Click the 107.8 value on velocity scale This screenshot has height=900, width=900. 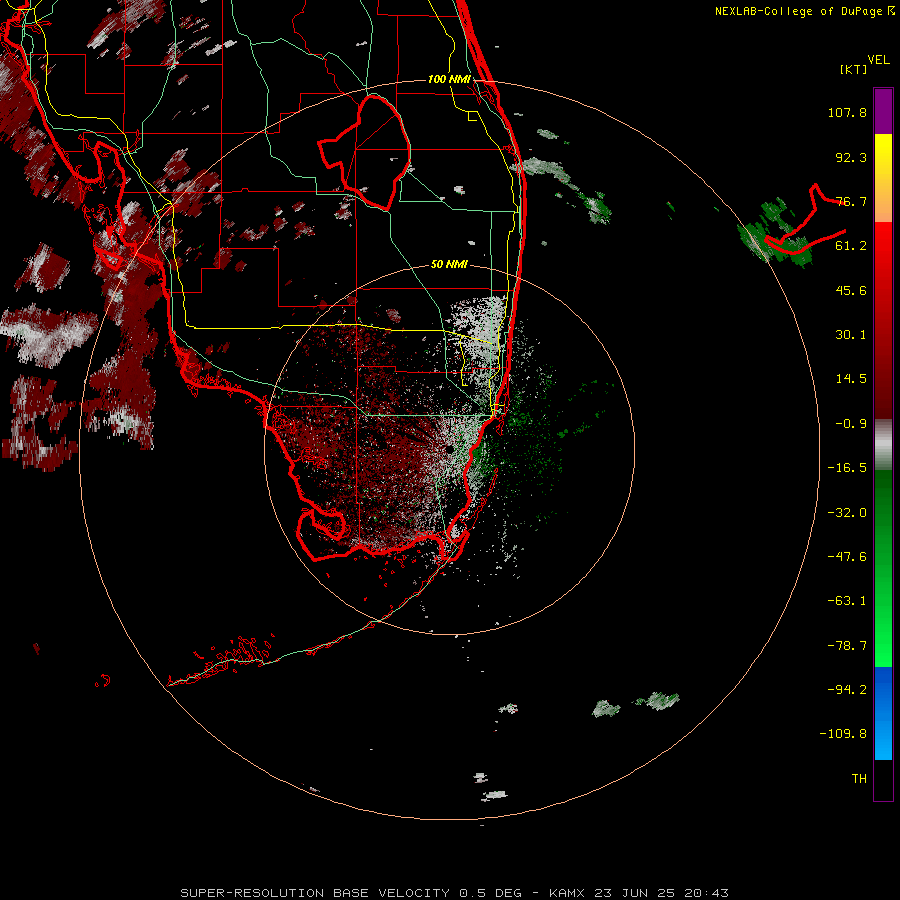[x=847, y=112]
